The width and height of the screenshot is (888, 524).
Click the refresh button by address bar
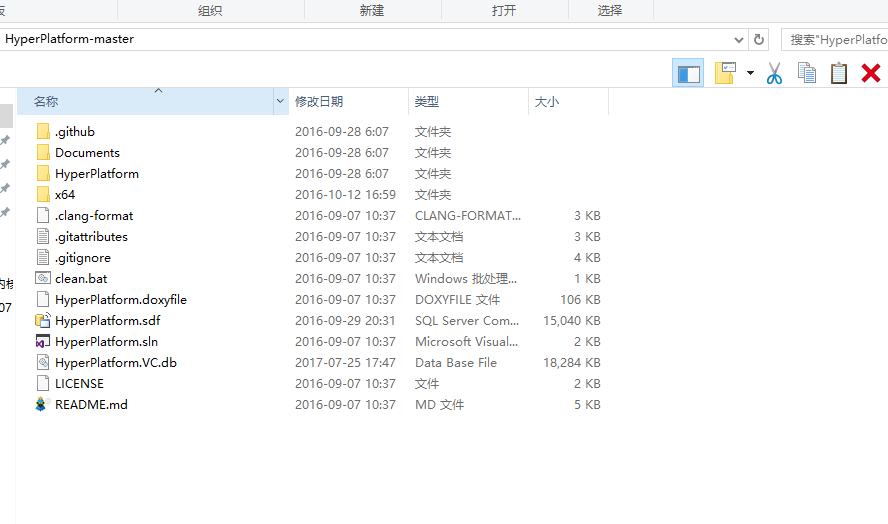click(x=759, y=40)
